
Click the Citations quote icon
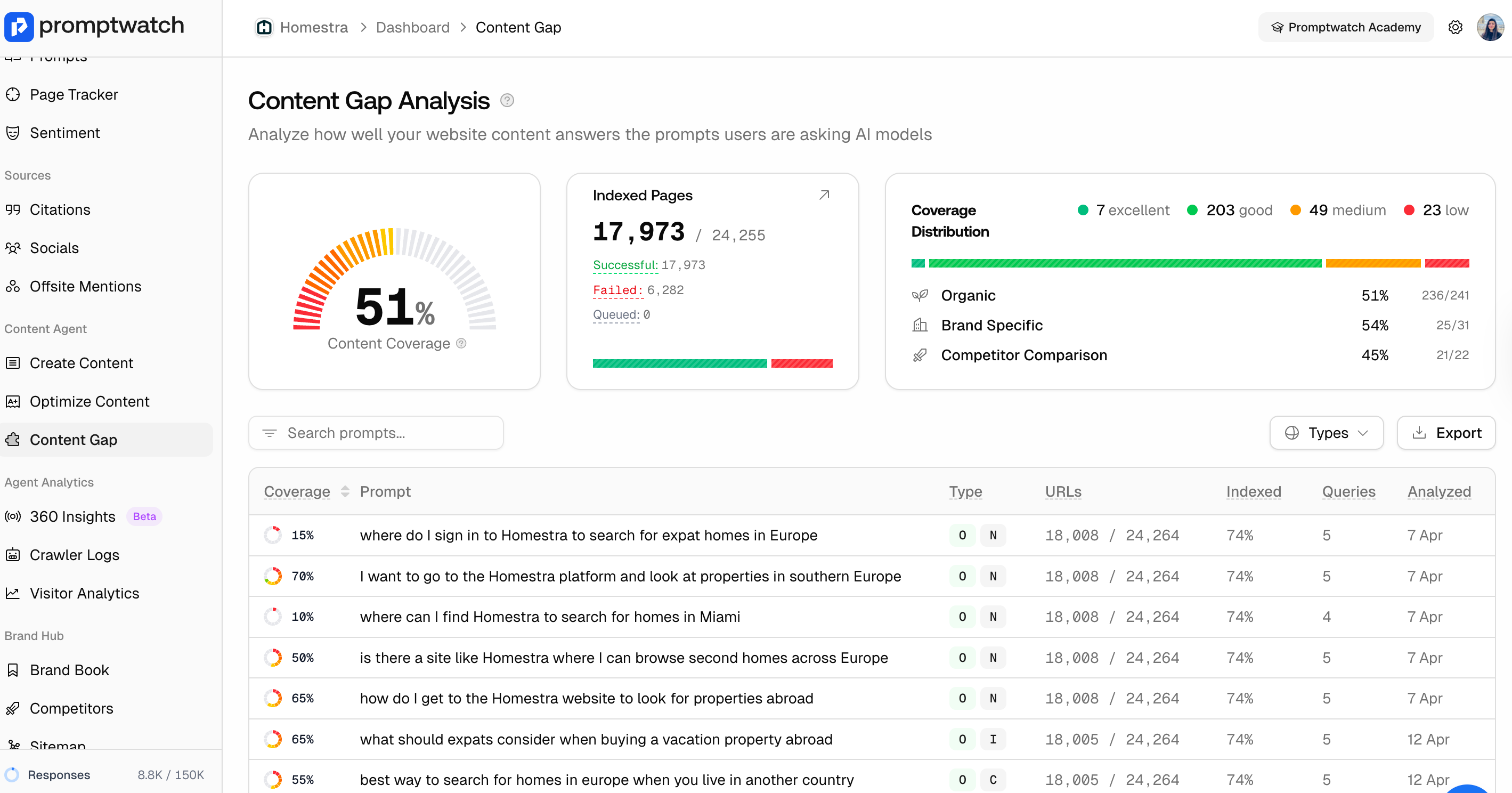pos(13,209)
